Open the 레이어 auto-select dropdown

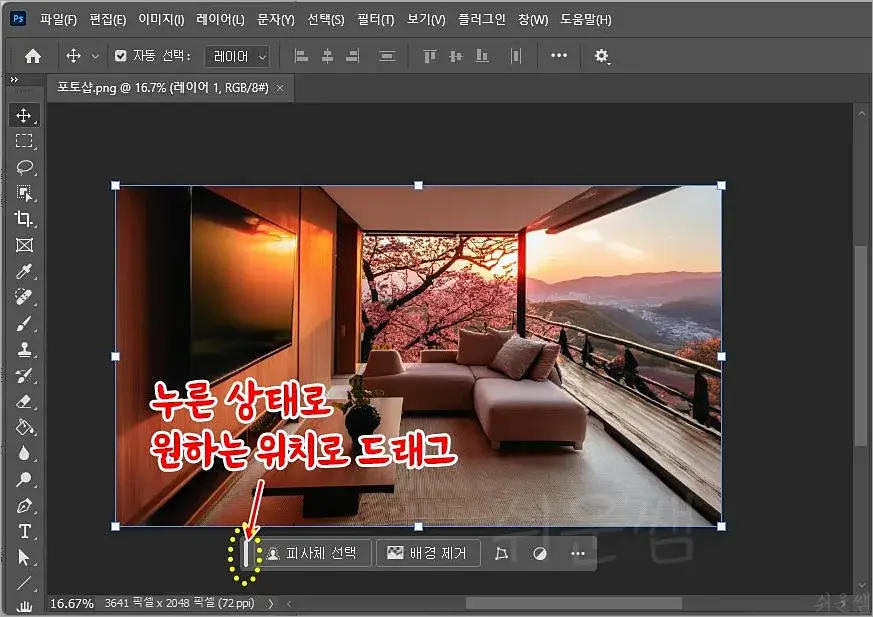point(237,56)
